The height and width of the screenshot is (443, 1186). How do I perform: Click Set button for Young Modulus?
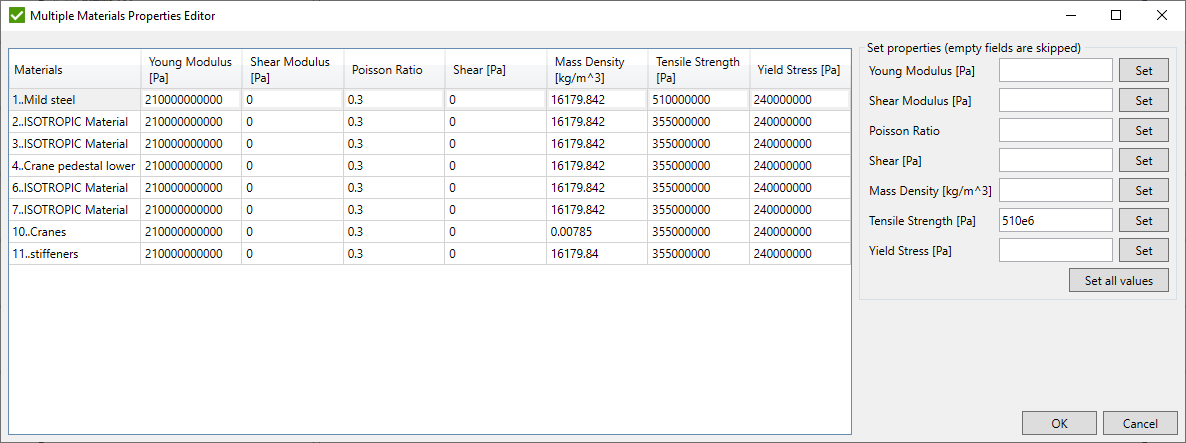click(1144, 70)
